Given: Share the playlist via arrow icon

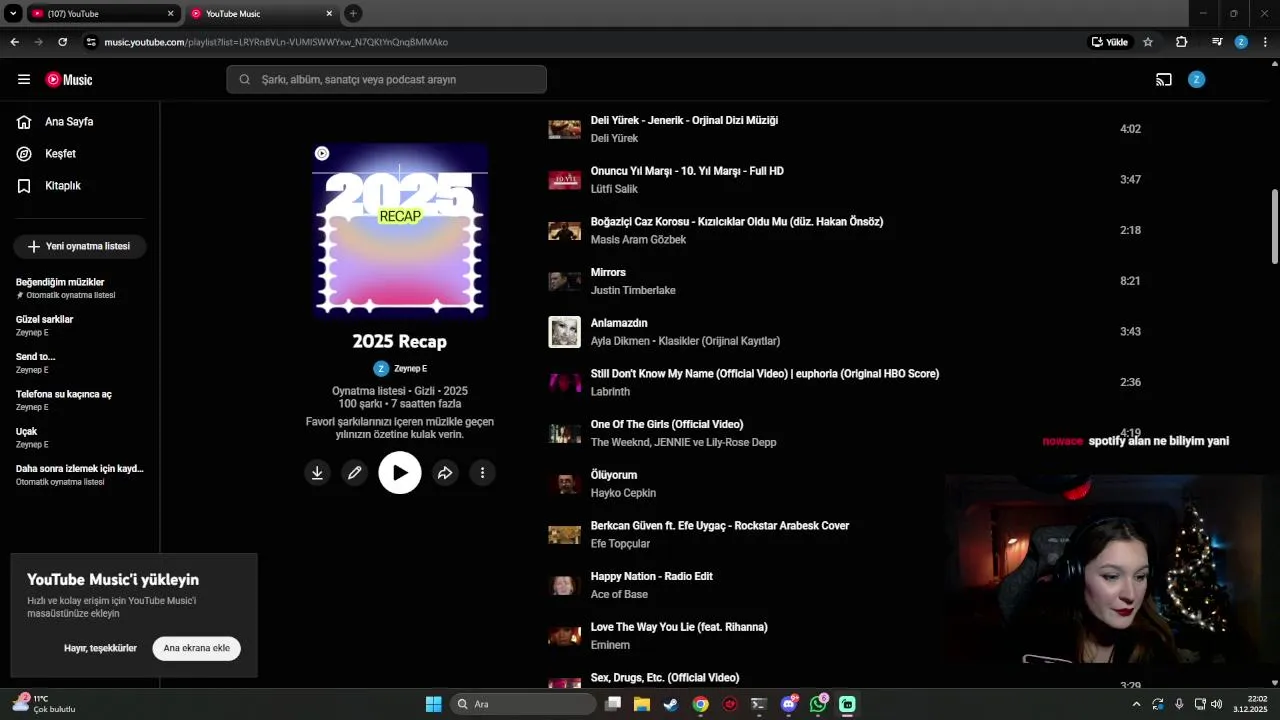Looking at the screenshot, I should pos(445,473).
